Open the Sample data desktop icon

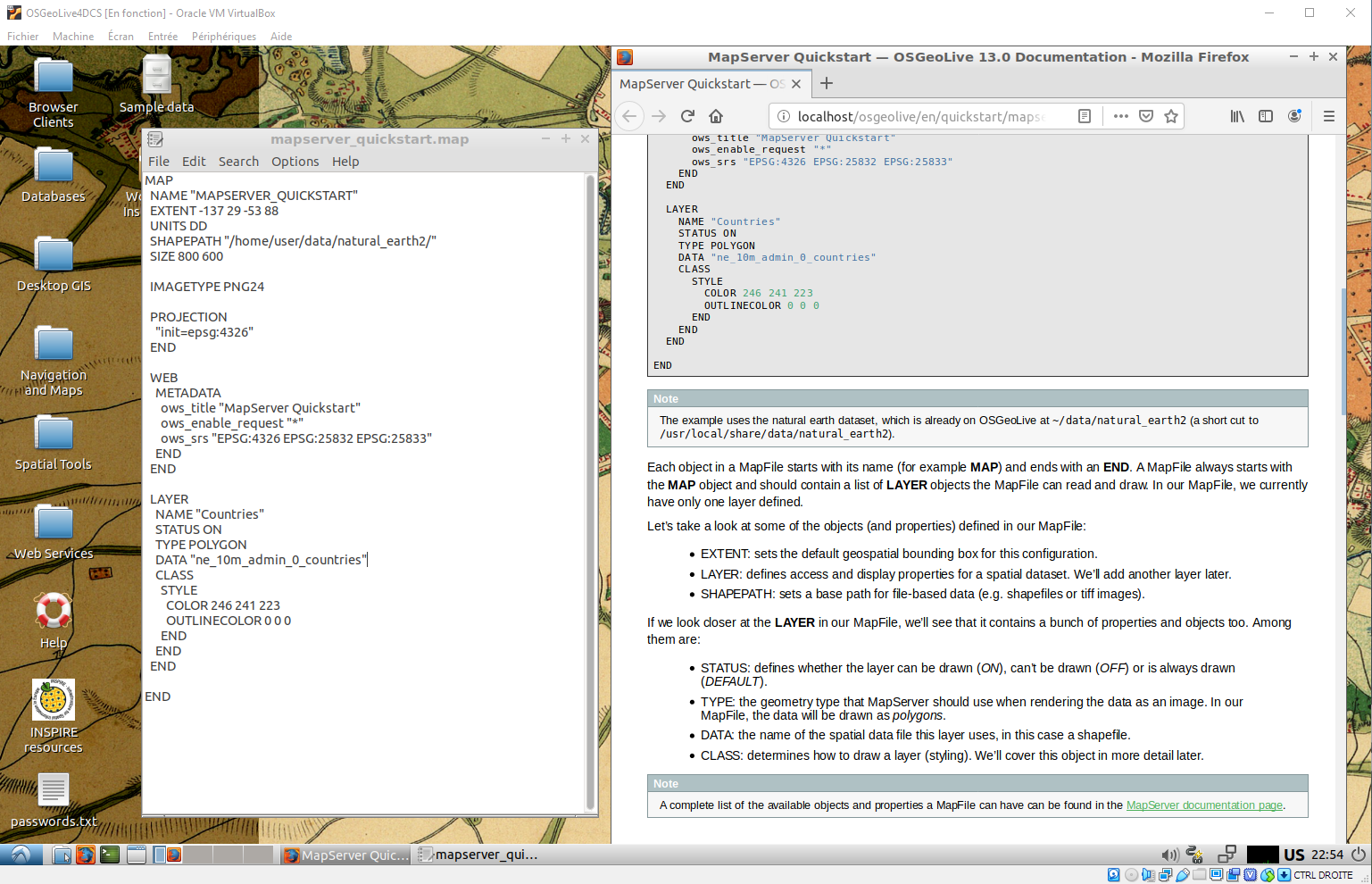(x=156, y=85)
